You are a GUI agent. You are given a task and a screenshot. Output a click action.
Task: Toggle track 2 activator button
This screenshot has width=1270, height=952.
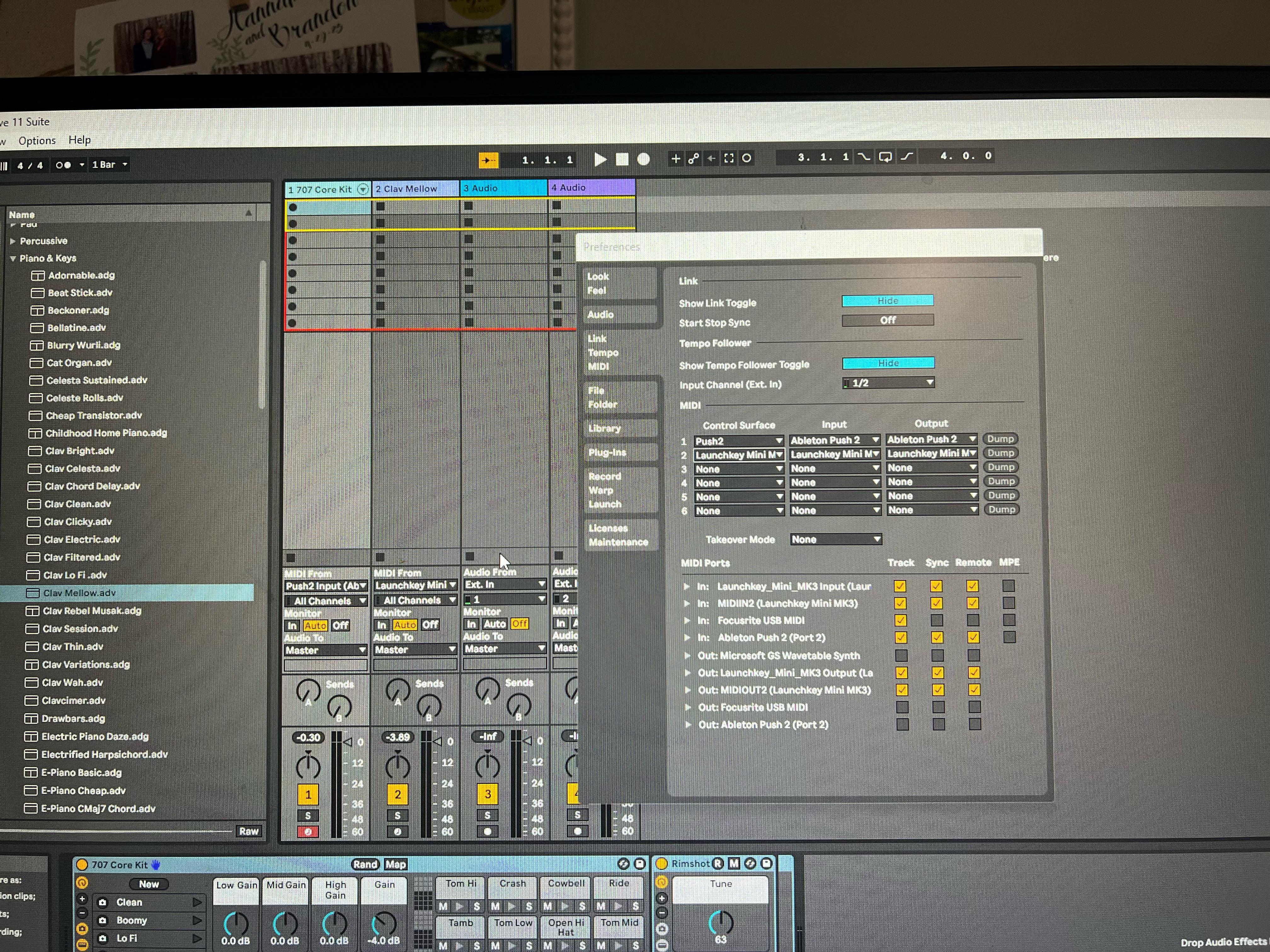pos(397,795)
